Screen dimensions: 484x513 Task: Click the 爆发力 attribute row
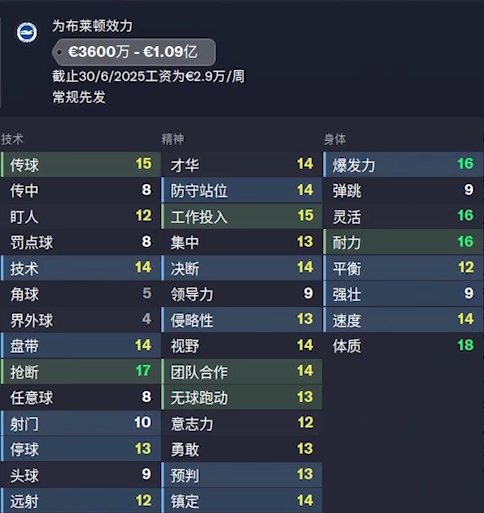click(x=403, y=164)
